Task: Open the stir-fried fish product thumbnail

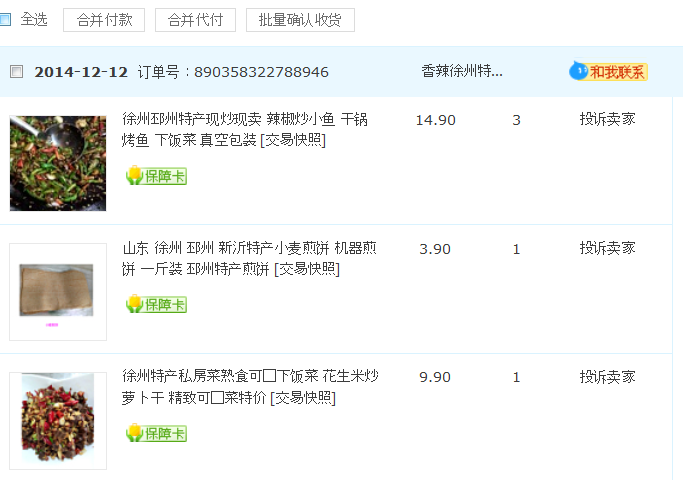Action: pos(58,163)
